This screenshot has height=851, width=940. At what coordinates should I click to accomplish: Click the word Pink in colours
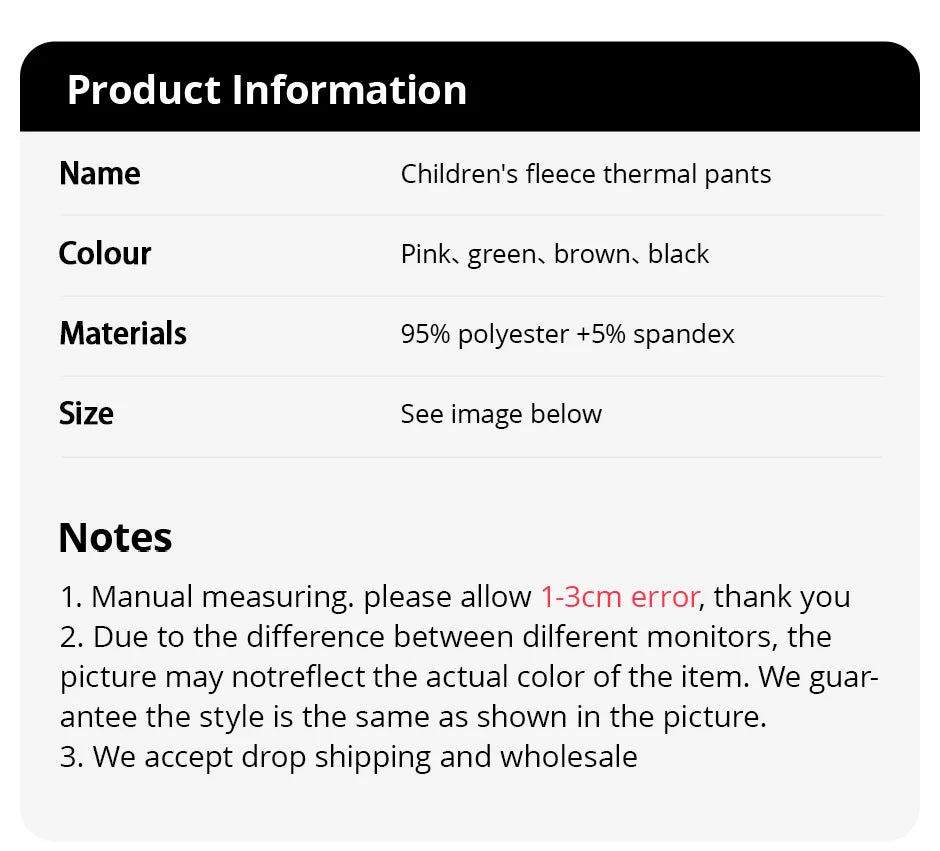pyautogui.click(x=426, y=254)
